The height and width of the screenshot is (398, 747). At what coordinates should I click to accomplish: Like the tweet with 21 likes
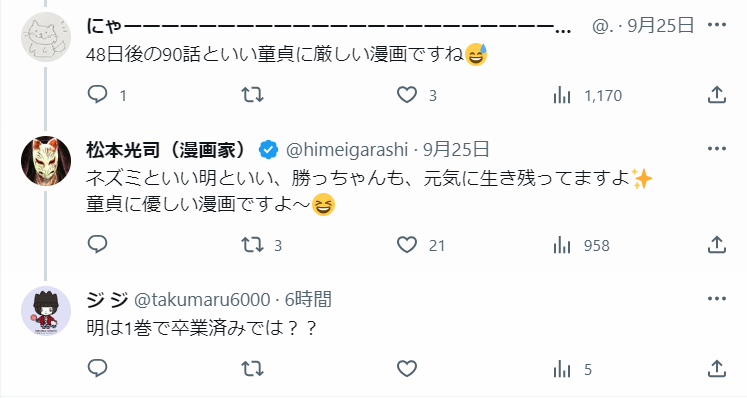pos(407,245)
